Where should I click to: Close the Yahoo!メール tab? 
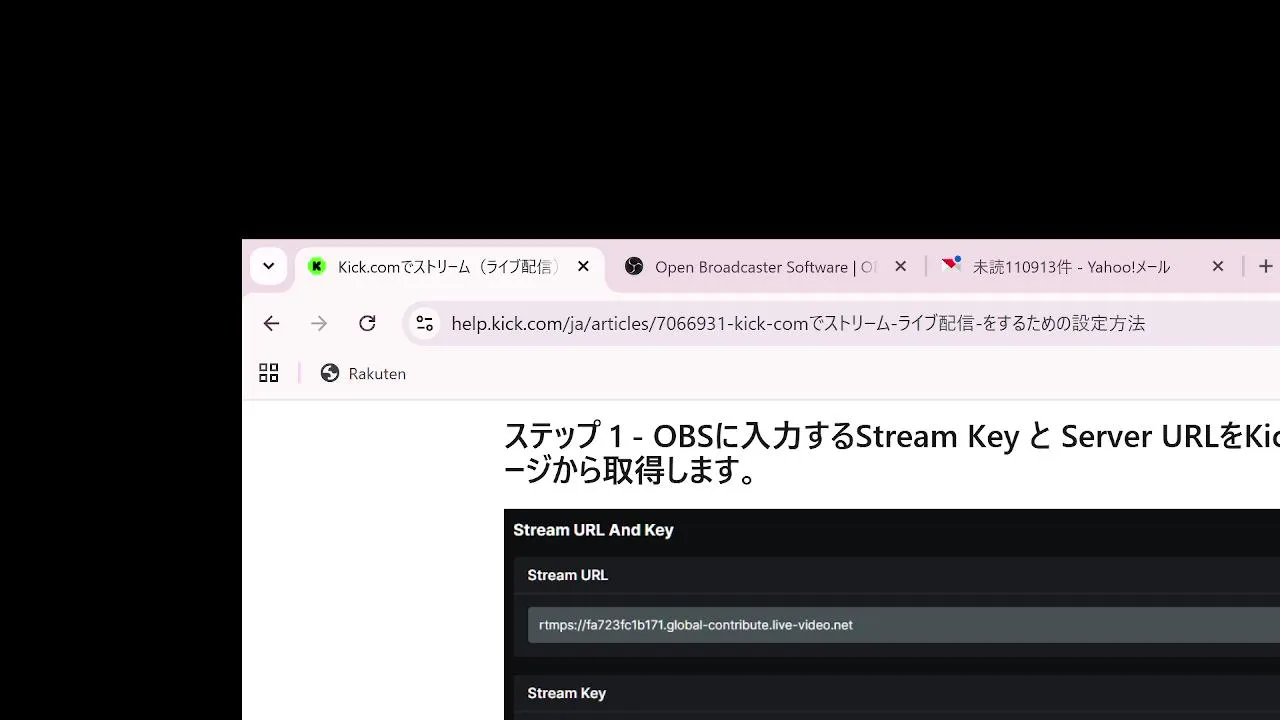tap(1217, 267)
